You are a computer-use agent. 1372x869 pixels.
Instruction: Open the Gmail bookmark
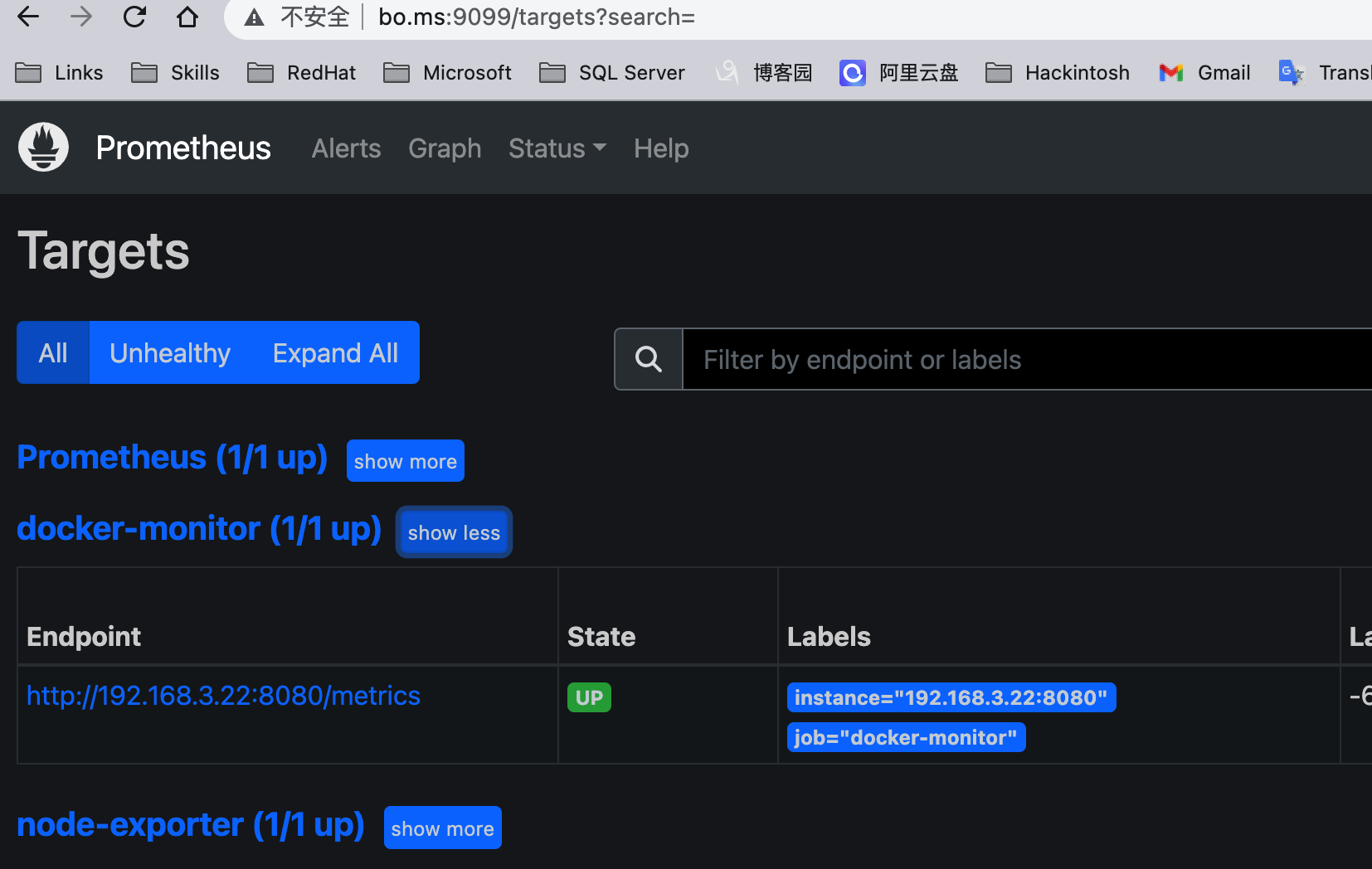(x=1205, y=73)
